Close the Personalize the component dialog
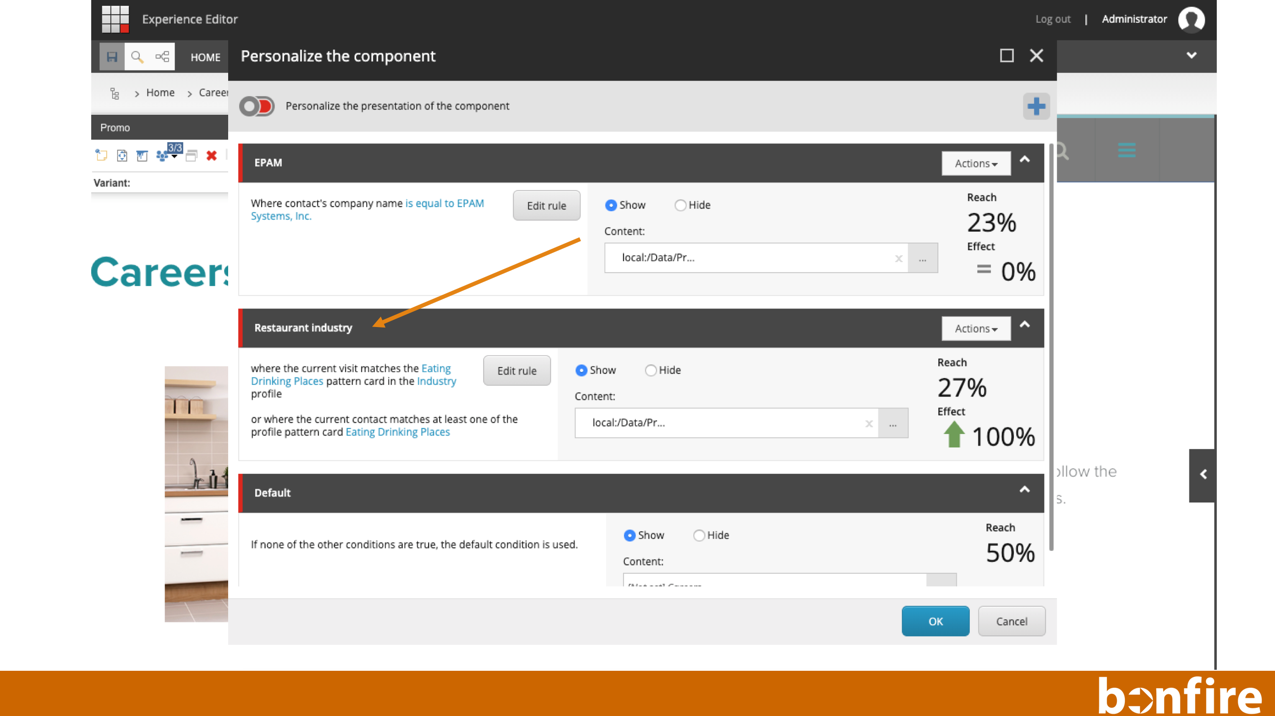Screen dimensions: 1275x716 [x=1036, y=56]
